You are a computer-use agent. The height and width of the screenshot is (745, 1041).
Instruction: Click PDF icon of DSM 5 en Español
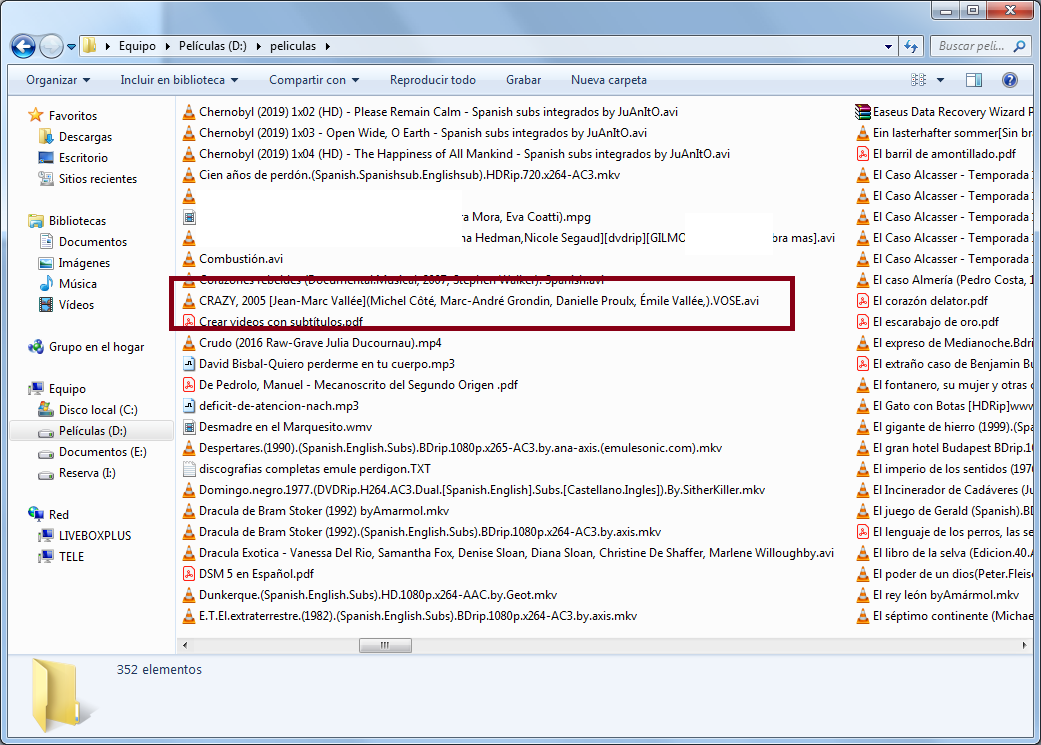tap(189, 574)
